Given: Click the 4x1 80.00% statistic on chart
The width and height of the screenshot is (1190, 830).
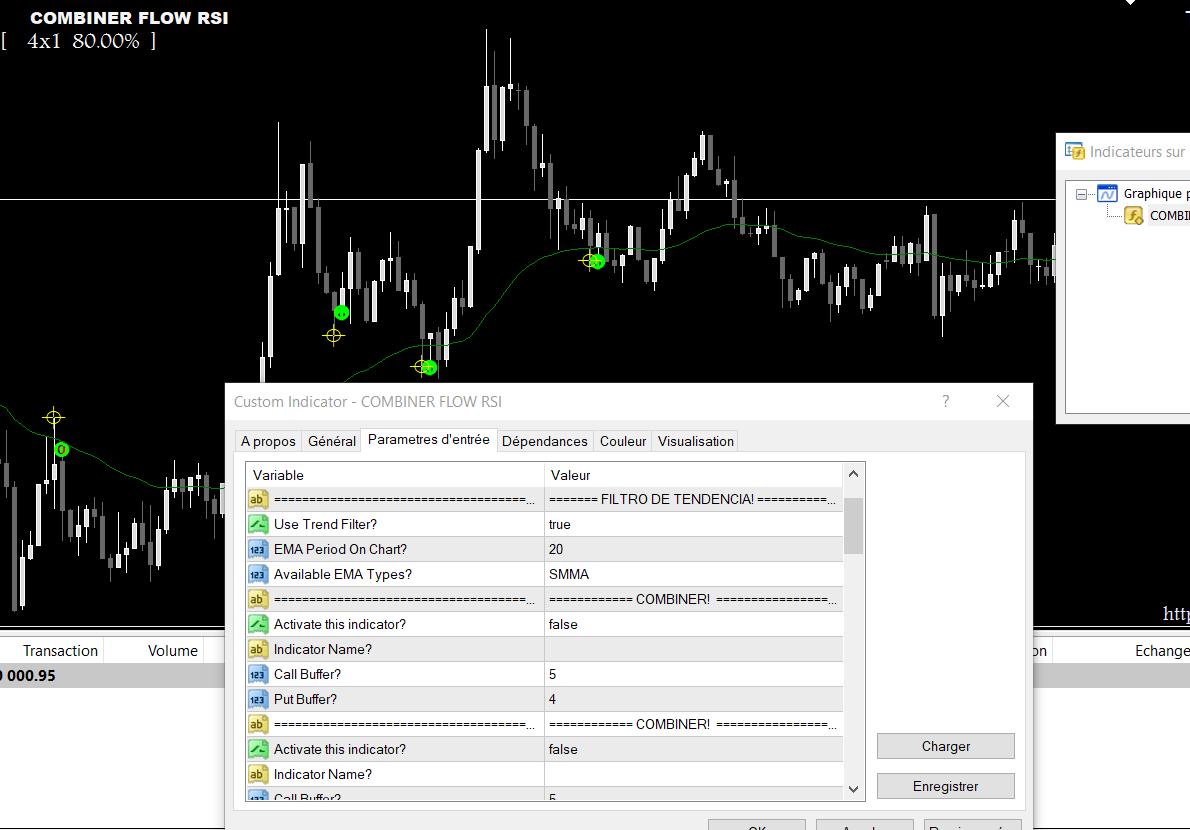Looking at the screenshot, I should point(83,41).
